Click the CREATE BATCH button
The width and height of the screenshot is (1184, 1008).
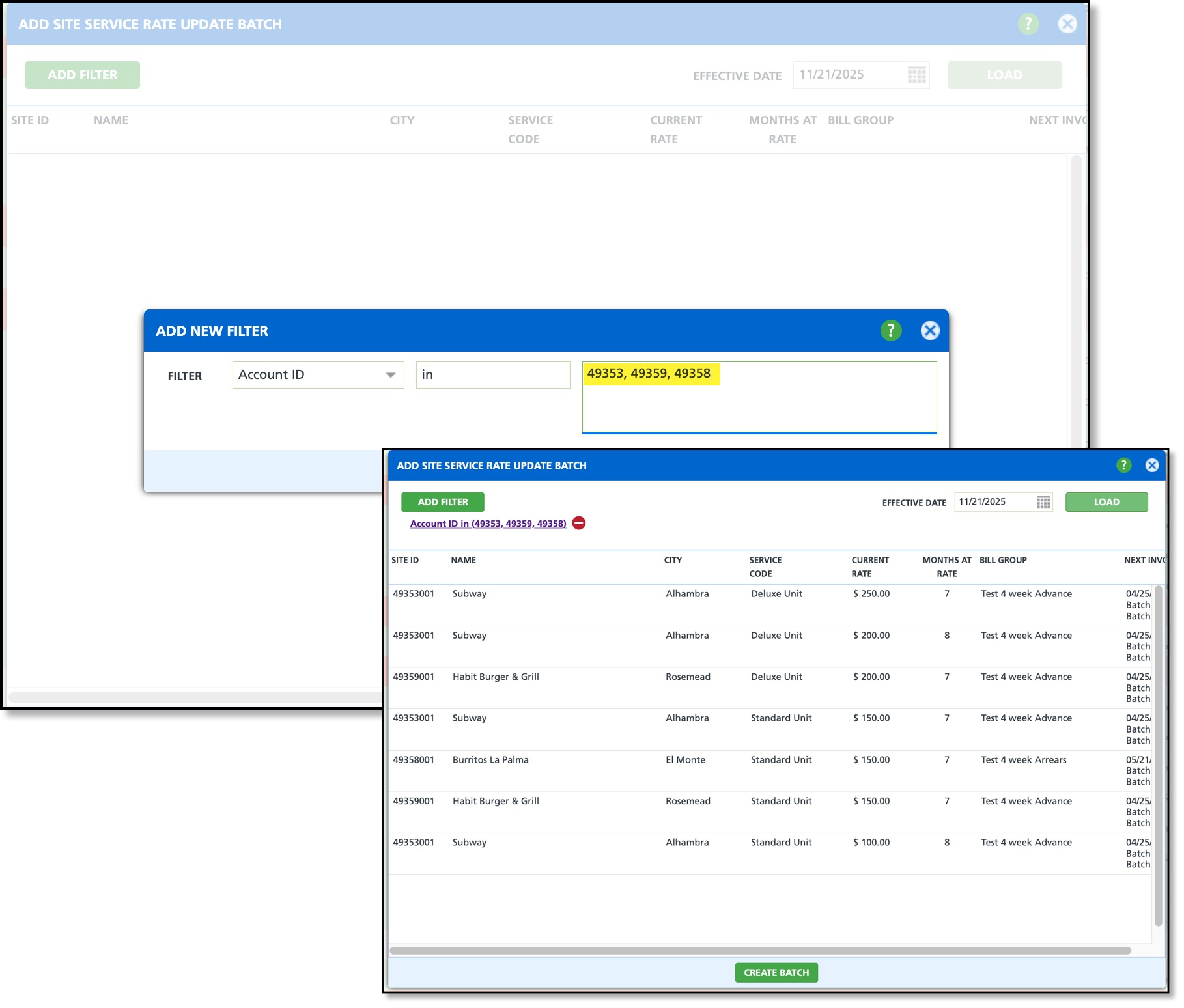(776, 972)
